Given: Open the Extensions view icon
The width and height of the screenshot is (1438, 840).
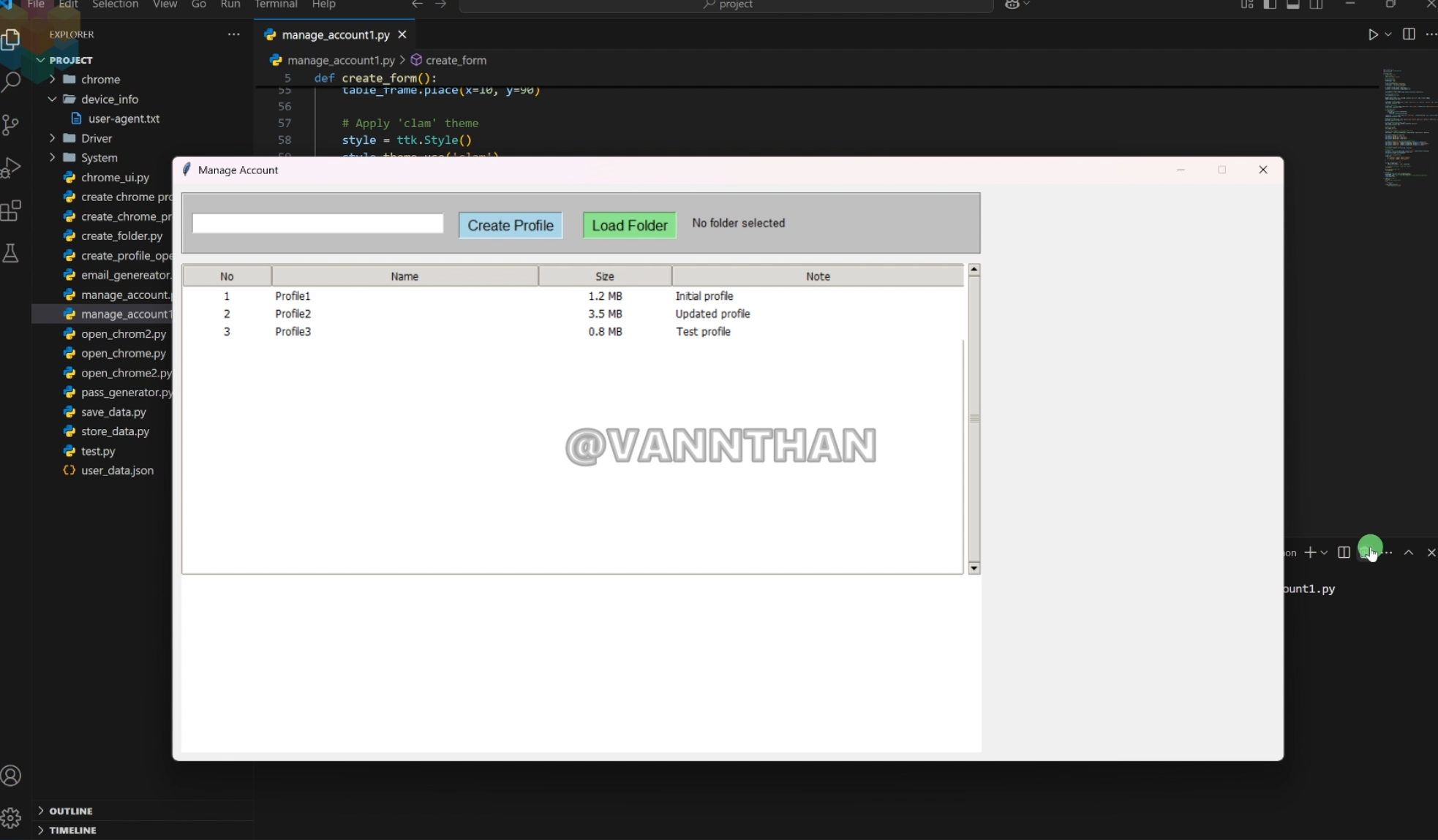Looking at the screenshot, I should pos(11,211).
